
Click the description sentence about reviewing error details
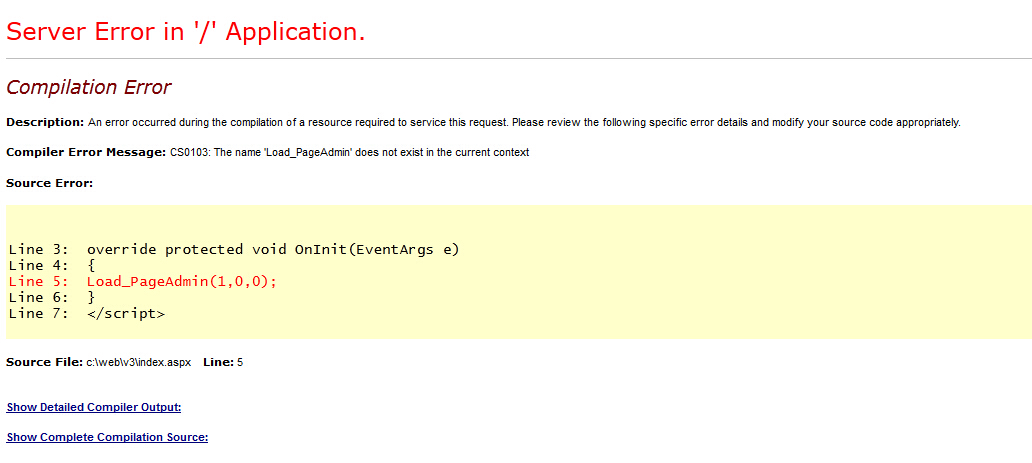[x=523, y=122]
